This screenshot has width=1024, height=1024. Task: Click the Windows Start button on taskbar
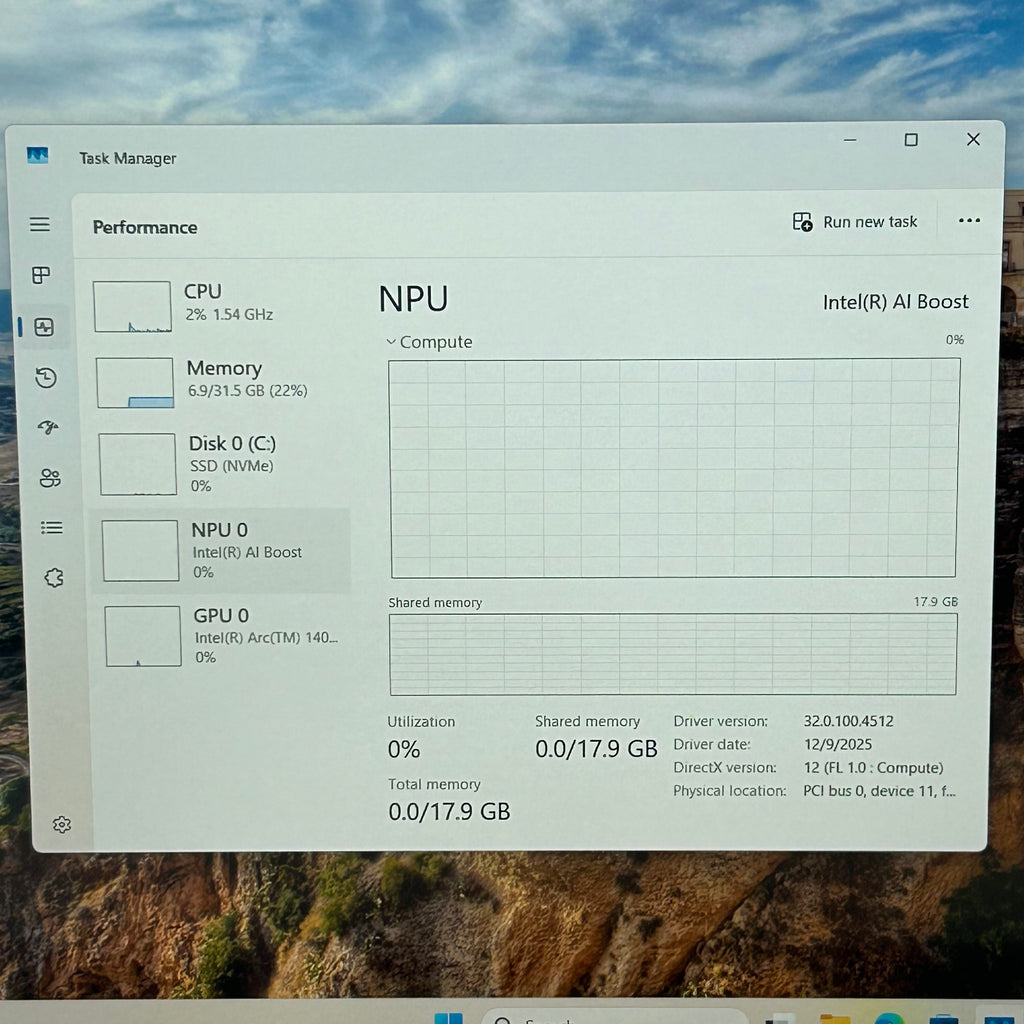point(449,1018)
